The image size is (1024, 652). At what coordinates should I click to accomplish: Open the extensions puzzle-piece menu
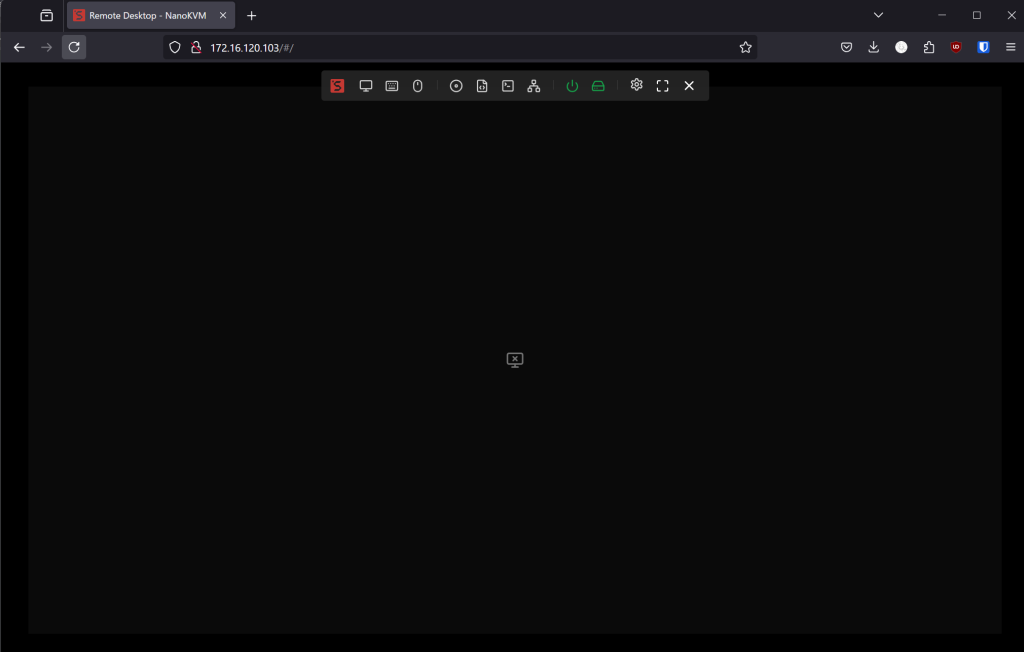pyautogui.click(x=929, y=47)
